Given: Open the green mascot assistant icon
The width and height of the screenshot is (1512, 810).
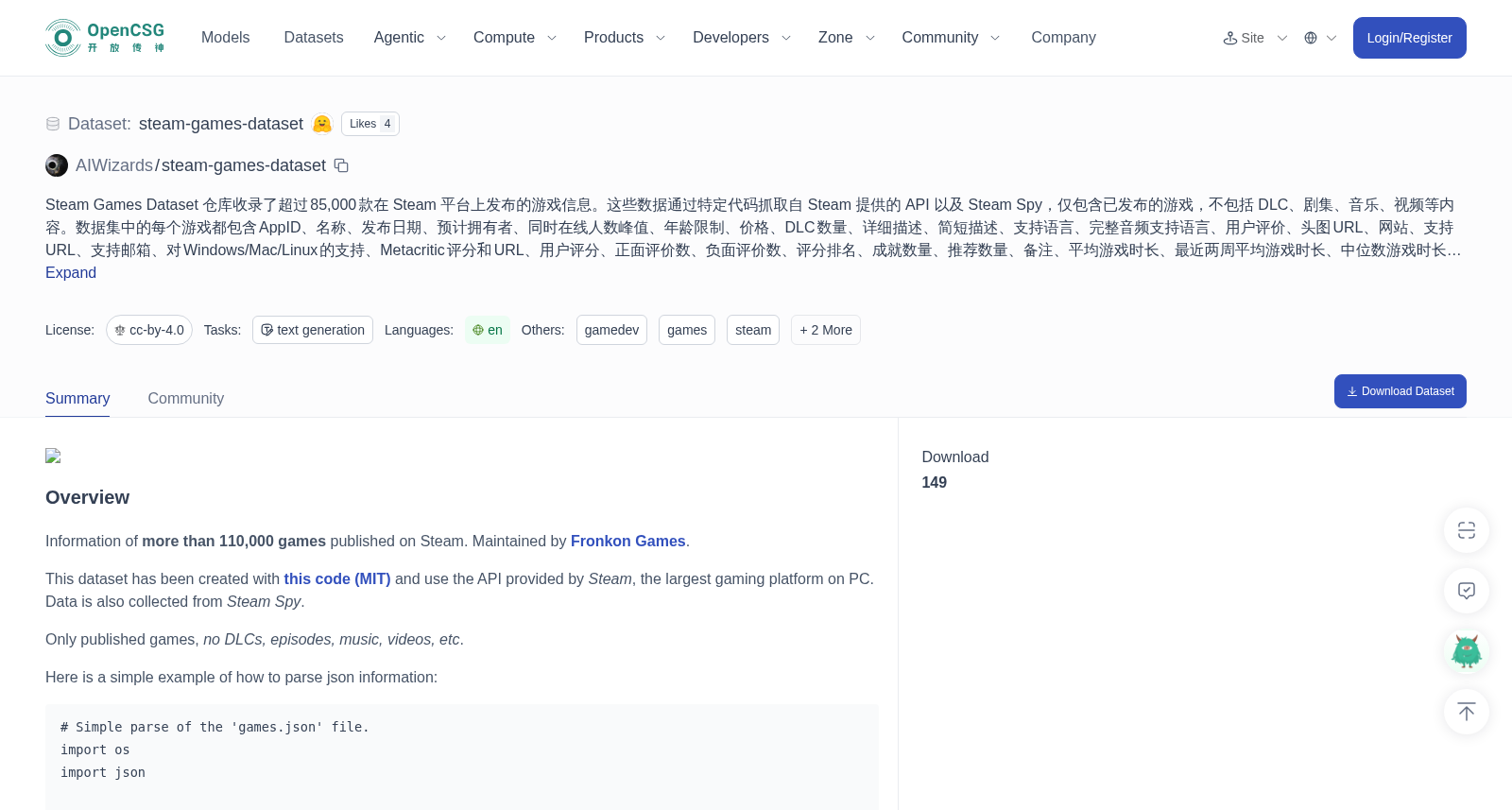Looking at the screenshot, I should click(x=1467, y=651).
